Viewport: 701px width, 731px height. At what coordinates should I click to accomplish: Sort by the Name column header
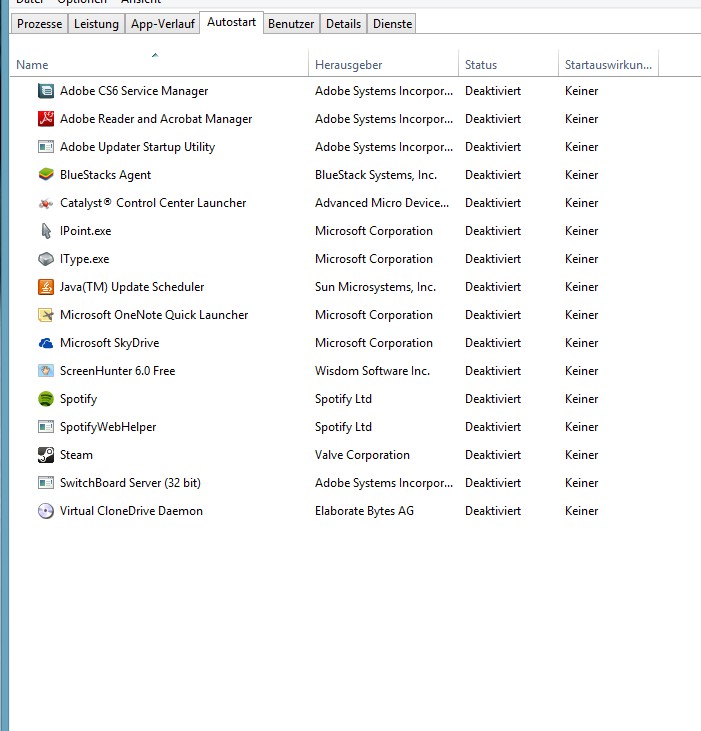pyautogui.click(x=159, y=64)
